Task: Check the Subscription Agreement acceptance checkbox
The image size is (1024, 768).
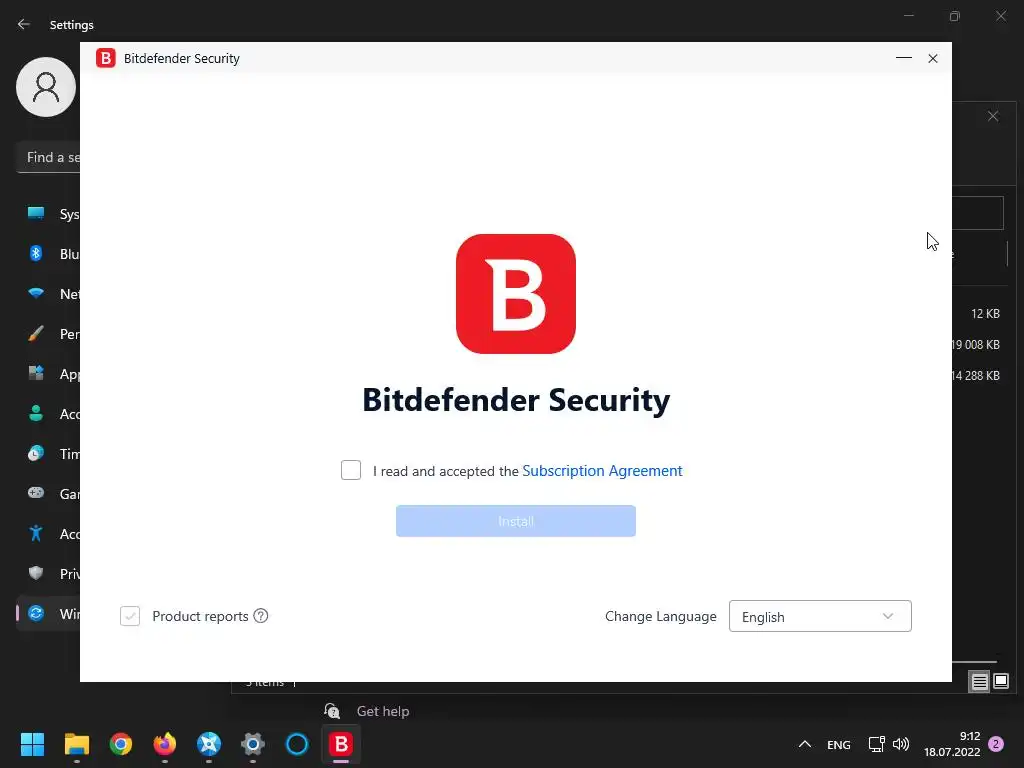Action: [x=351, y=470]
